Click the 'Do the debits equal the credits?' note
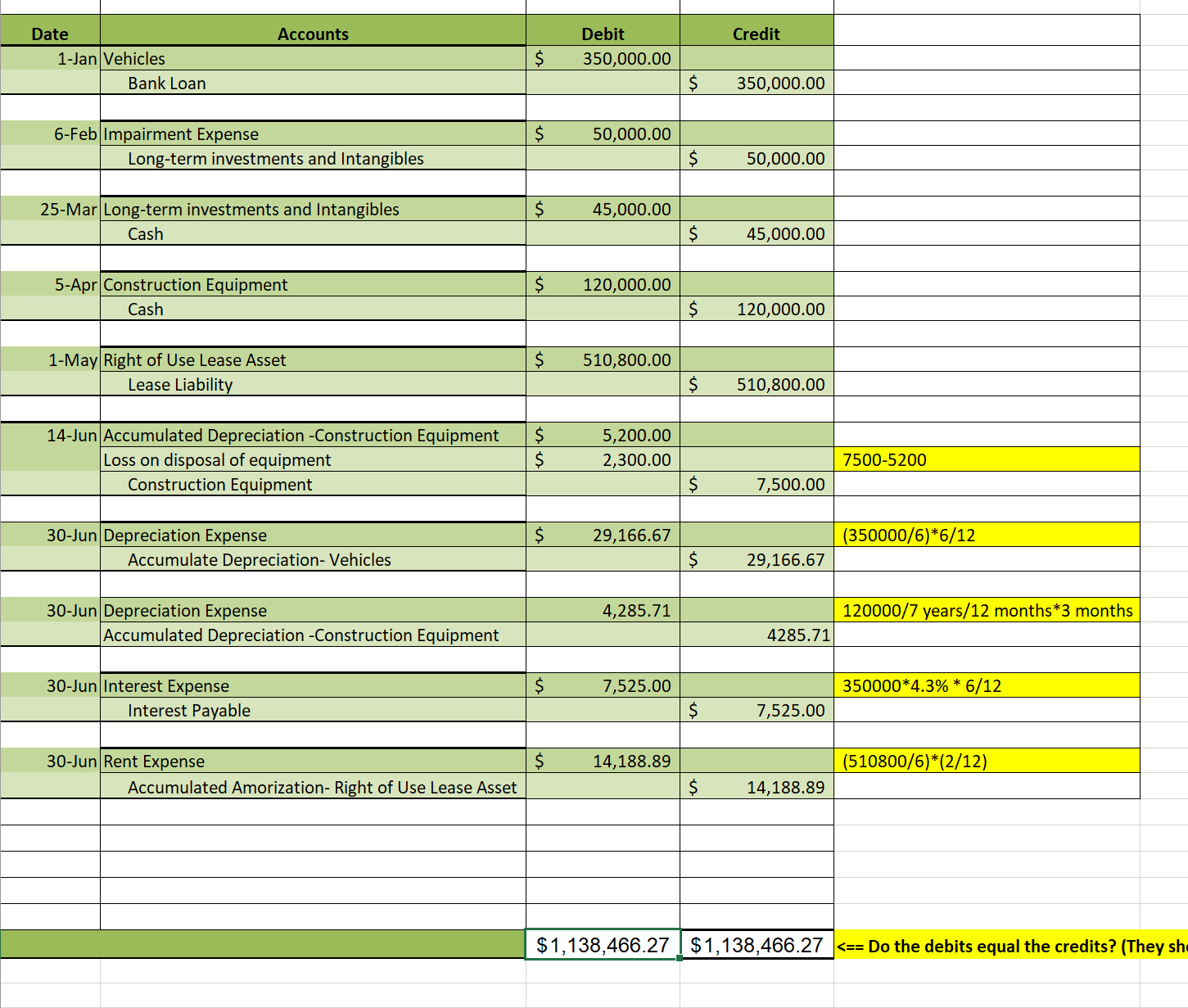This screenshot has width=1188, height=1008. tap(1011, 946)
